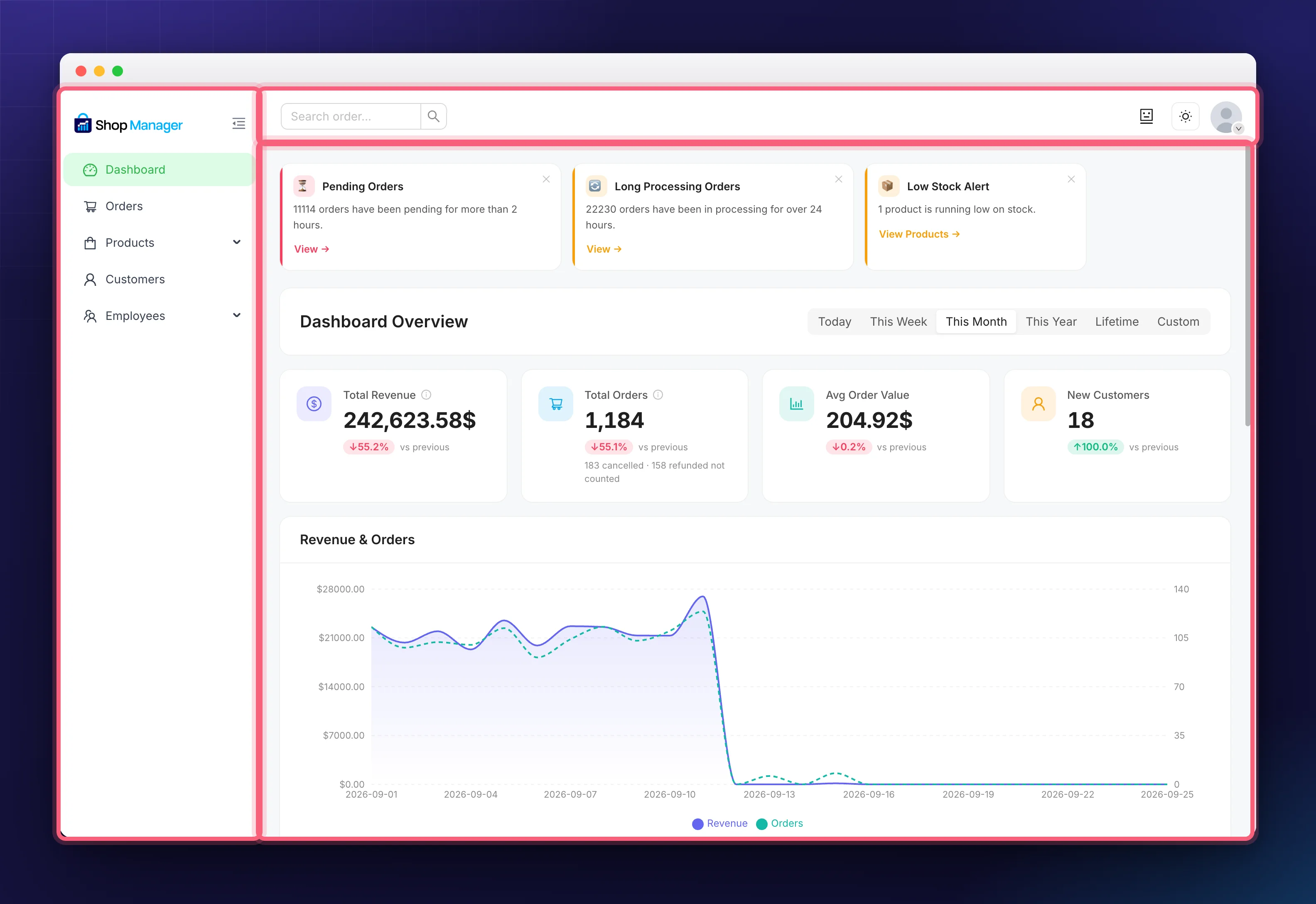Click the Total Orders cart icon
The image size is (1316, 904).
coord(556,404)
